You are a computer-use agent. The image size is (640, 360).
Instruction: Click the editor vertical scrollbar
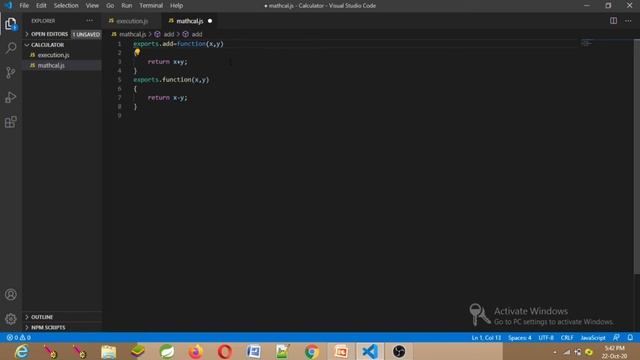click(x=636, y=157)
